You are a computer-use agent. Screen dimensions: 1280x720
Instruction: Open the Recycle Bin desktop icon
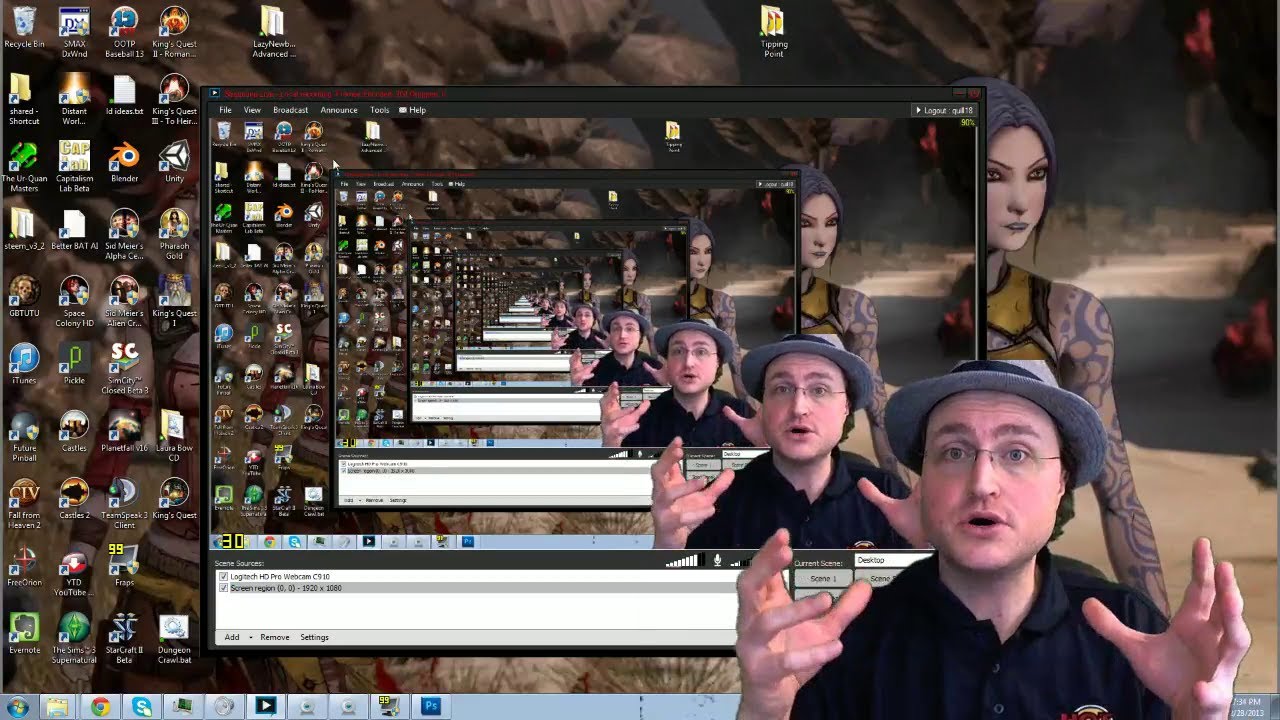[x=24, y=27]
